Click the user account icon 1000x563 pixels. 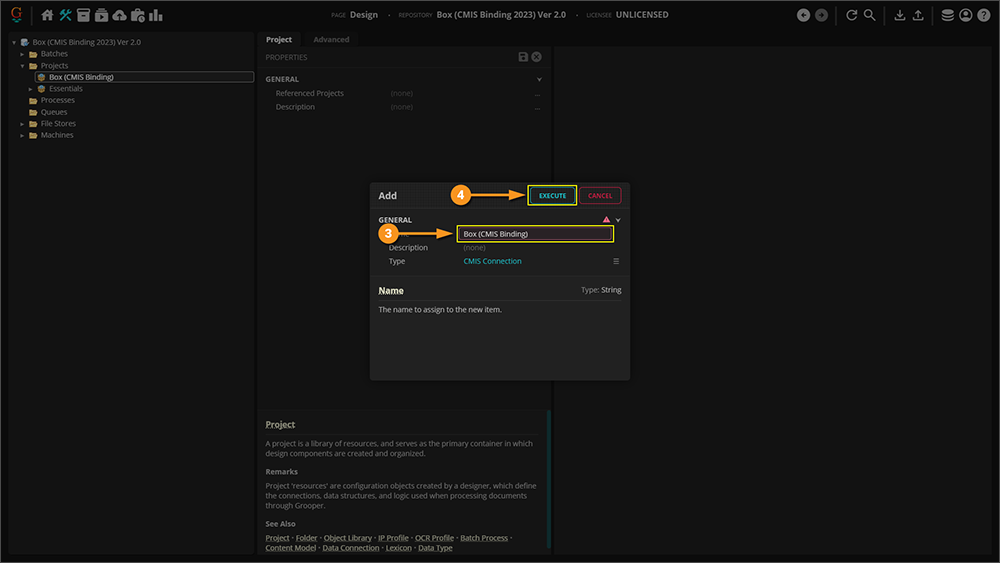[965, 15]
